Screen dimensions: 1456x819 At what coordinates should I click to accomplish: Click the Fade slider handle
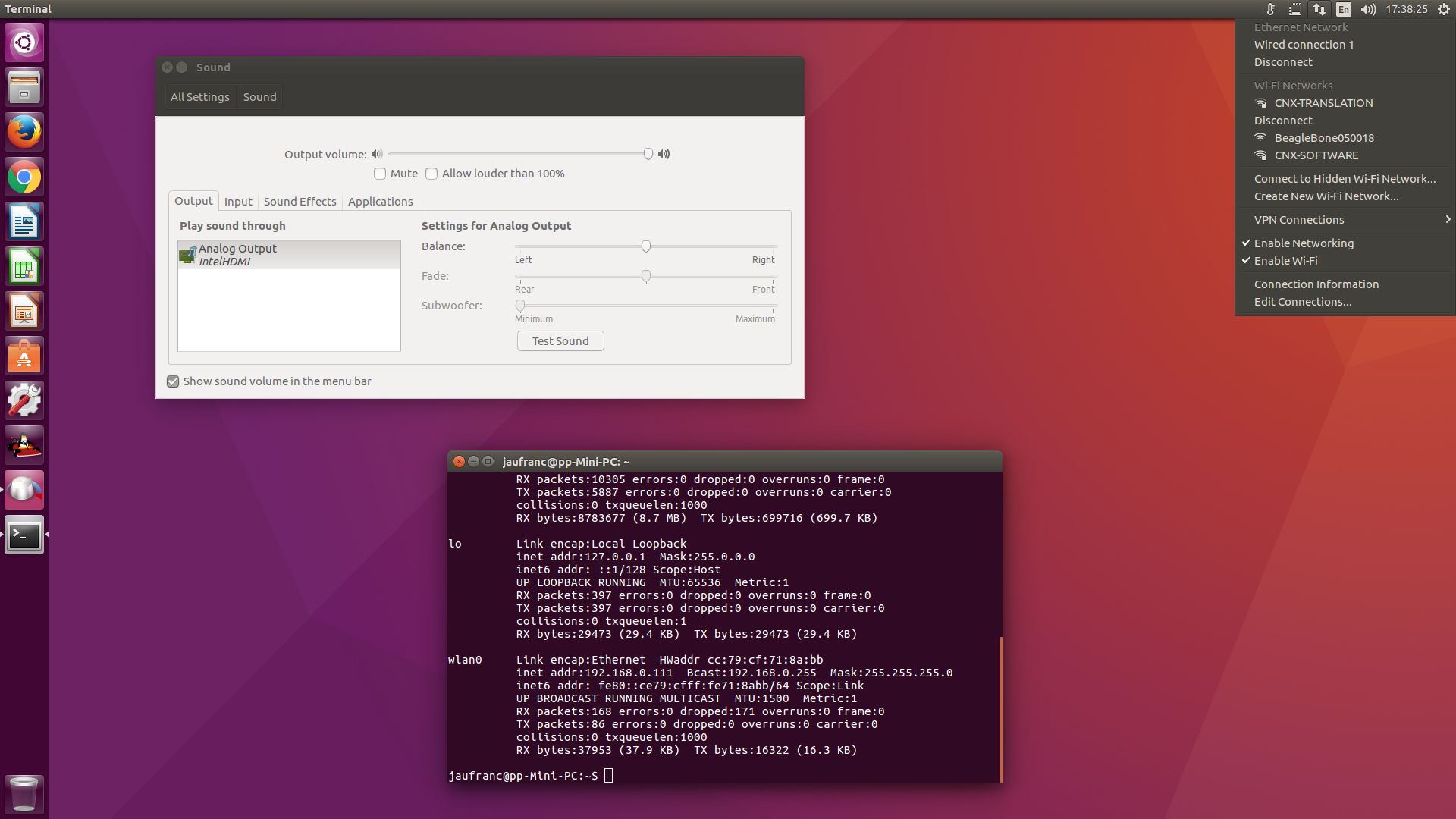pos(646,276)
